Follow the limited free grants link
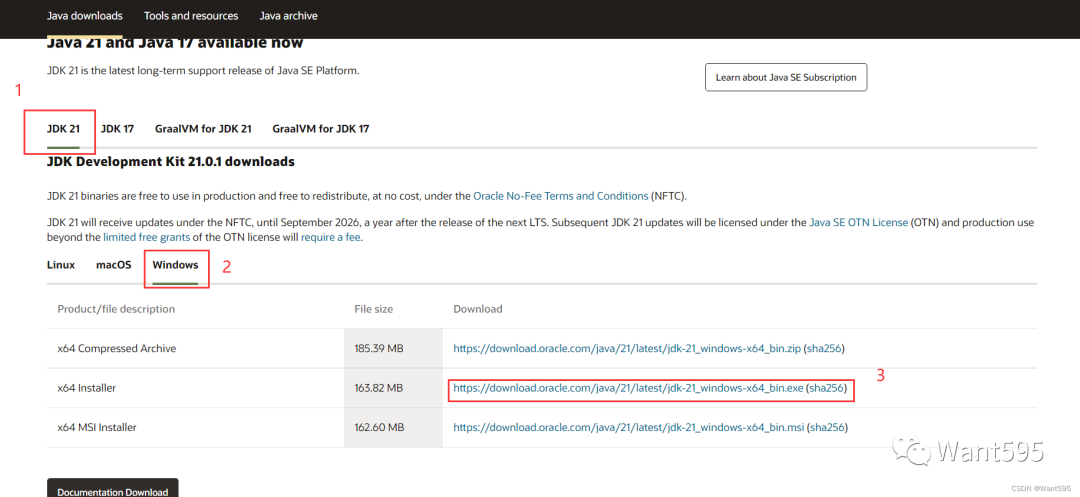This screenshot has height=497, width=1080. [145, 237]
